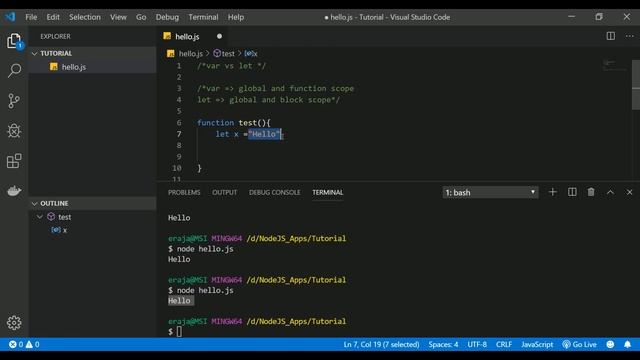The height and width of the screenshot is (360, 640).
Task: Open the Selection menu
Action: point(85,17)
